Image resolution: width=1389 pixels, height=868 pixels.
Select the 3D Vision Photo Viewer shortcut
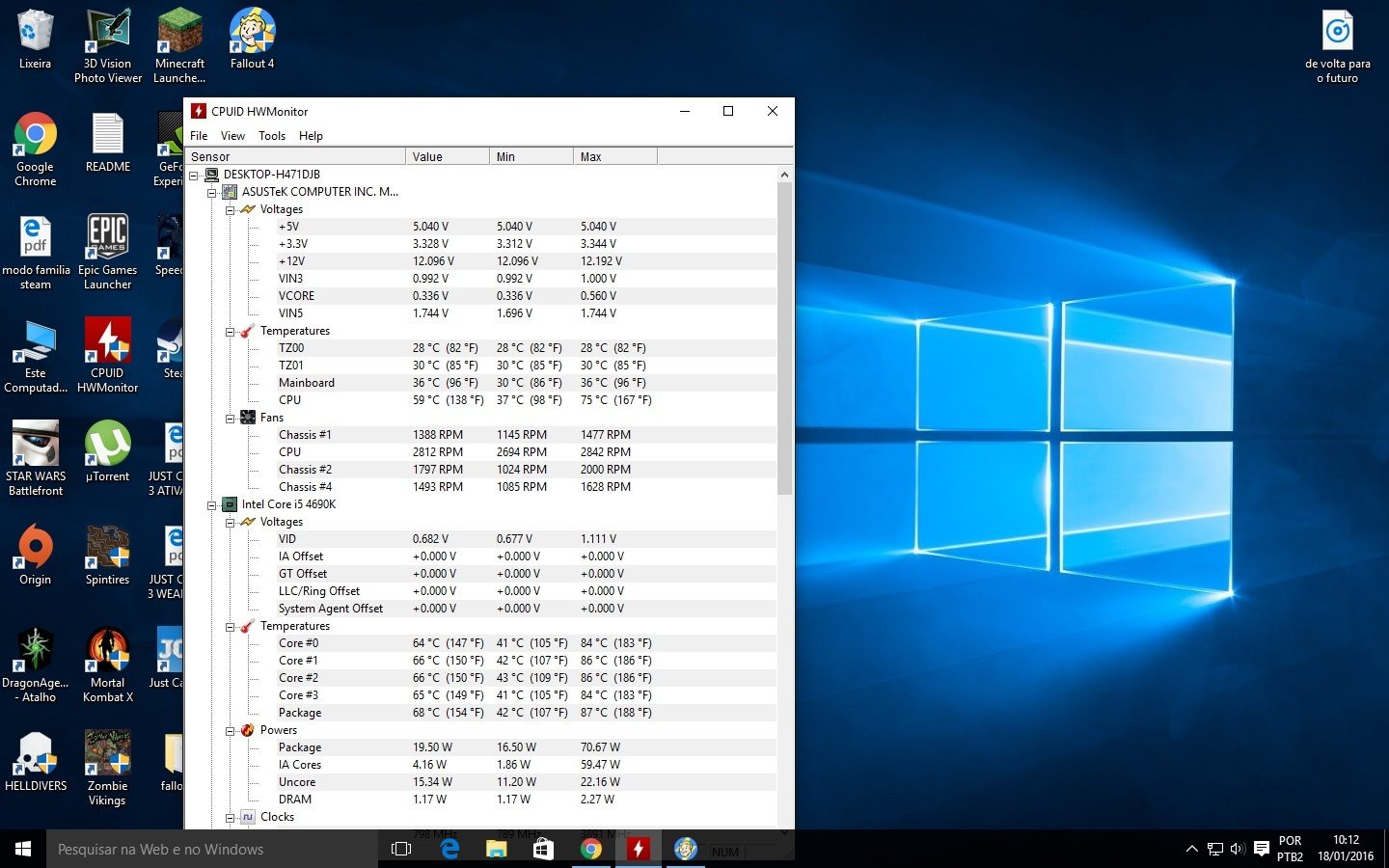tap(107, 46)
